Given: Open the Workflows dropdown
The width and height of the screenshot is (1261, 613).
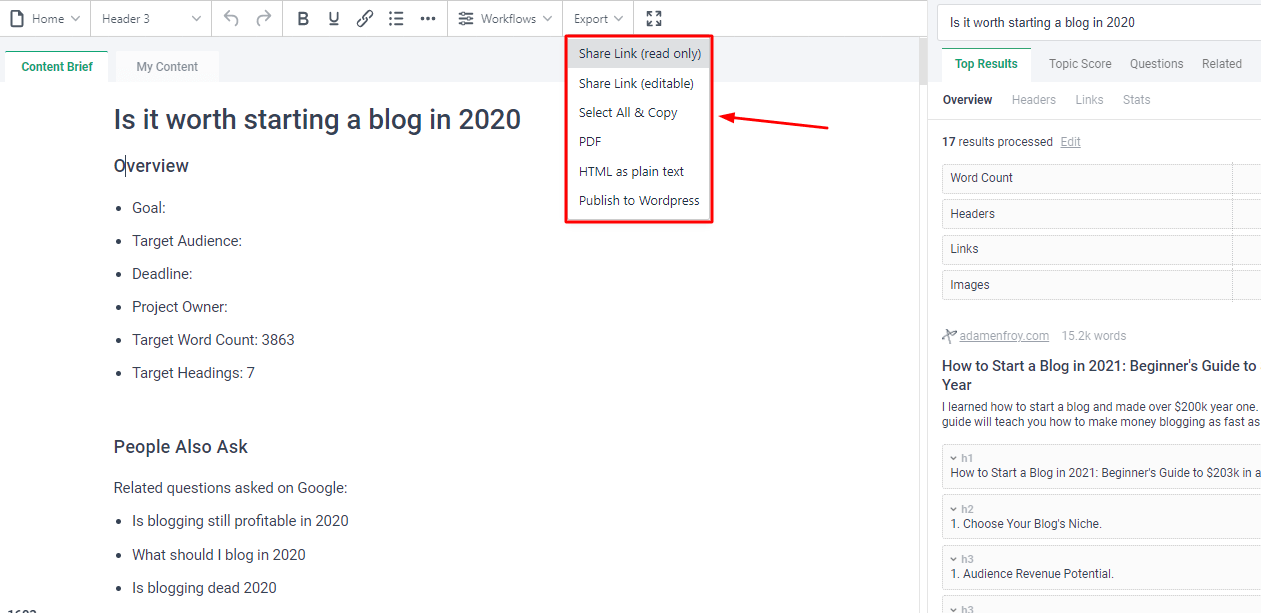Looking at the screenshot, I should pos(505,19).
